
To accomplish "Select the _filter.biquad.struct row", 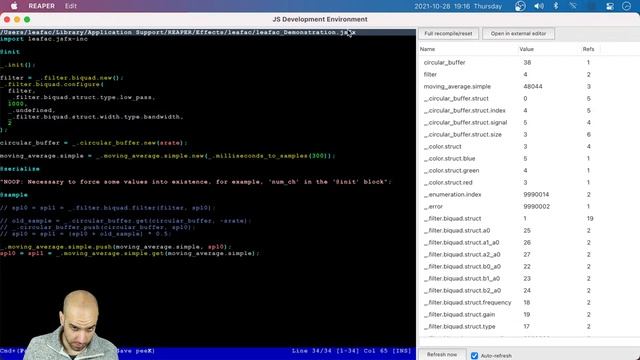I will tap(529, 218).
